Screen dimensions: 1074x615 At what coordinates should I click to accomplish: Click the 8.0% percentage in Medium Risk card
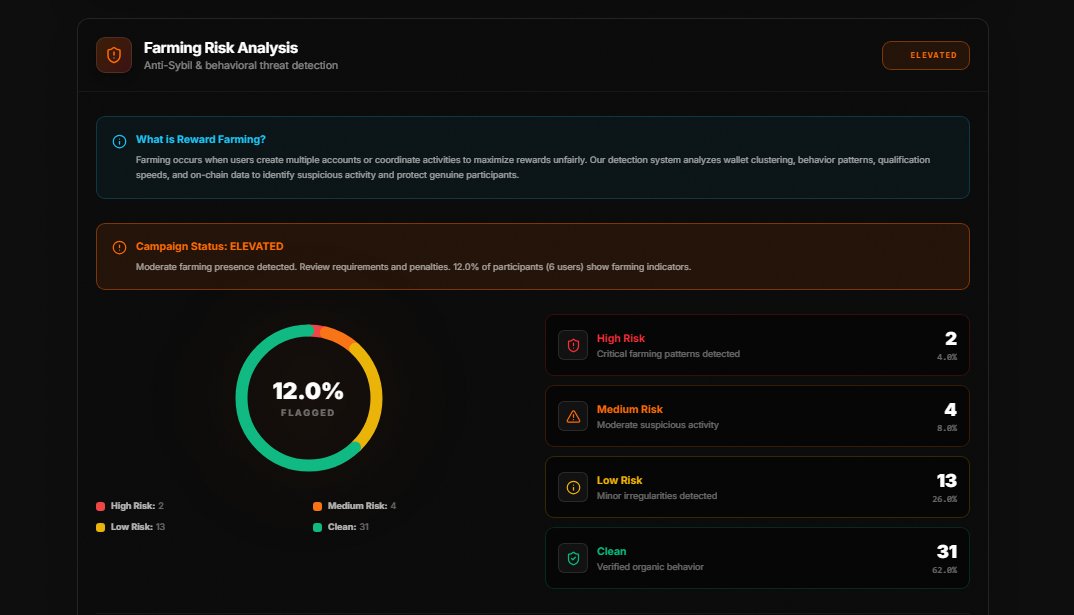[x=947, y=428]
